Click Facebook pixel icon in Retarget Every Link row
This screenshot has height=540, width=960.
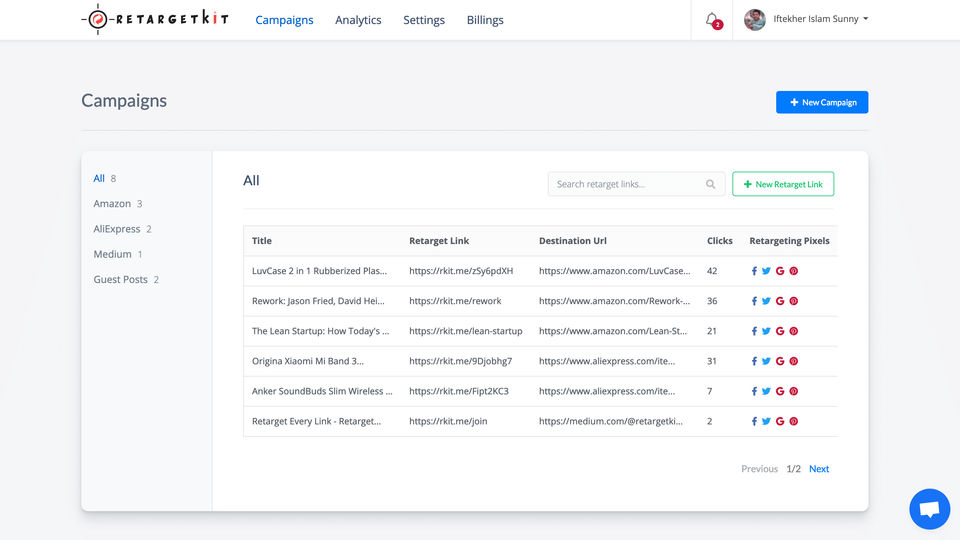754,421
